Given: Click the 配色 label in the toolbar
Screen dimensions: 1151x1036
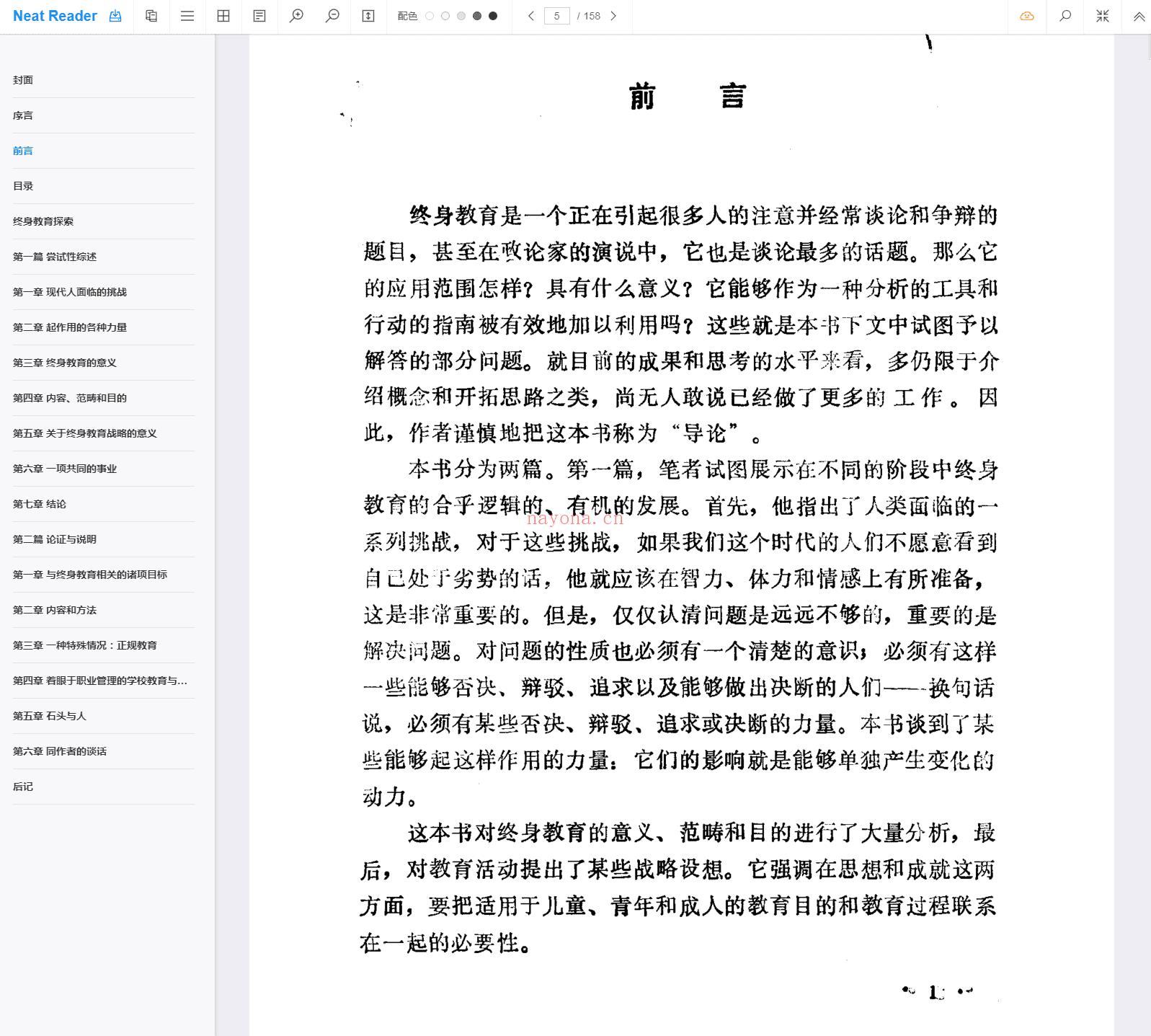Looking at the screenshot, I should [x=407, y=16].
